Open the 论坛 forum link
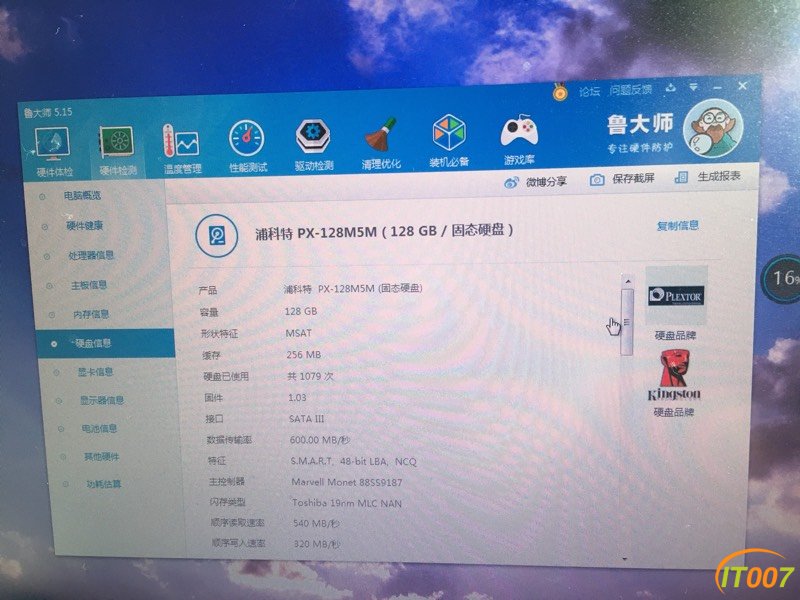Viewport: 800px width, 600px height. tap(590, 91)
